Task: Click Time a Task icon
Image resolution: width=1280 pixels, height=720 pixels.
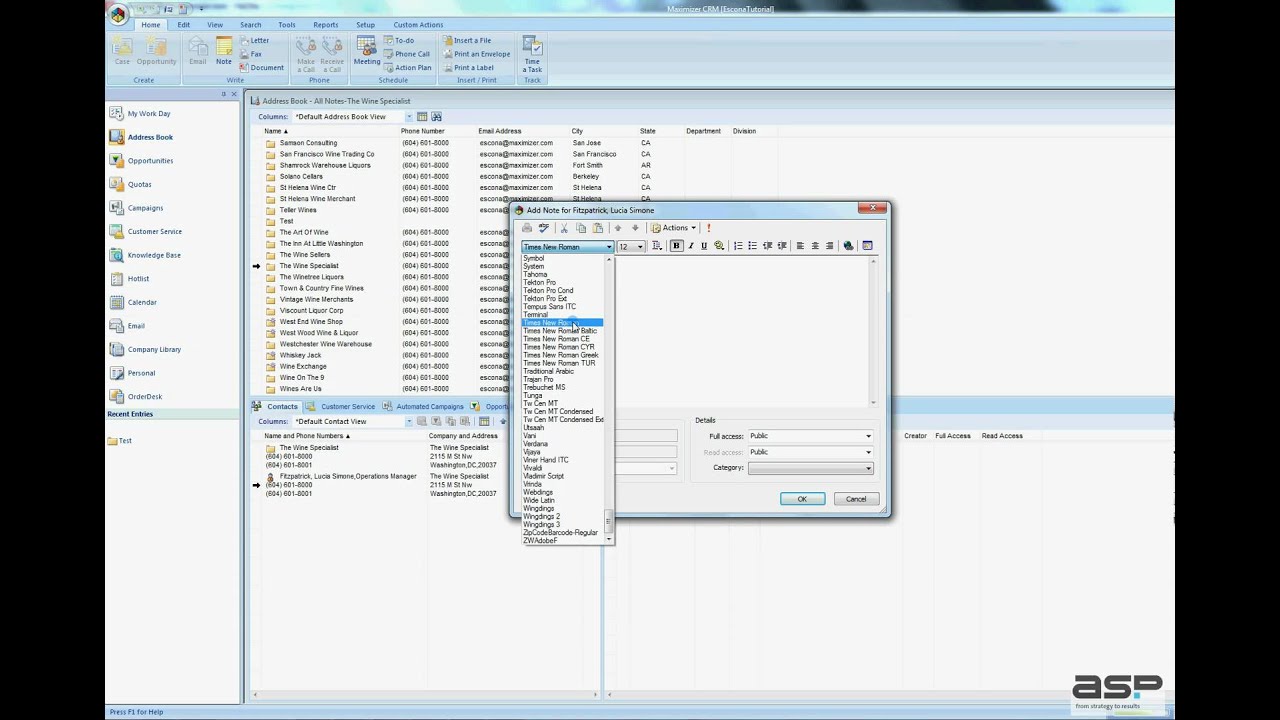Action: [532, 54]
